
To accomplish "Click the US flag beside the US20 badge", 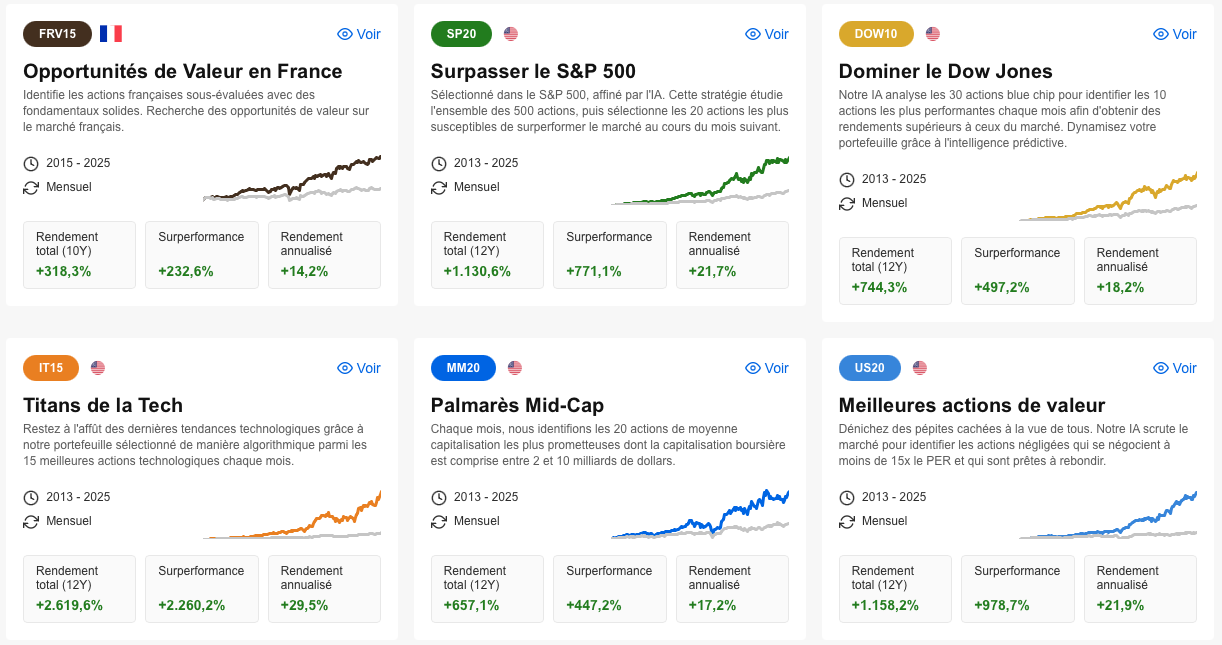I will tap(920, 368).
